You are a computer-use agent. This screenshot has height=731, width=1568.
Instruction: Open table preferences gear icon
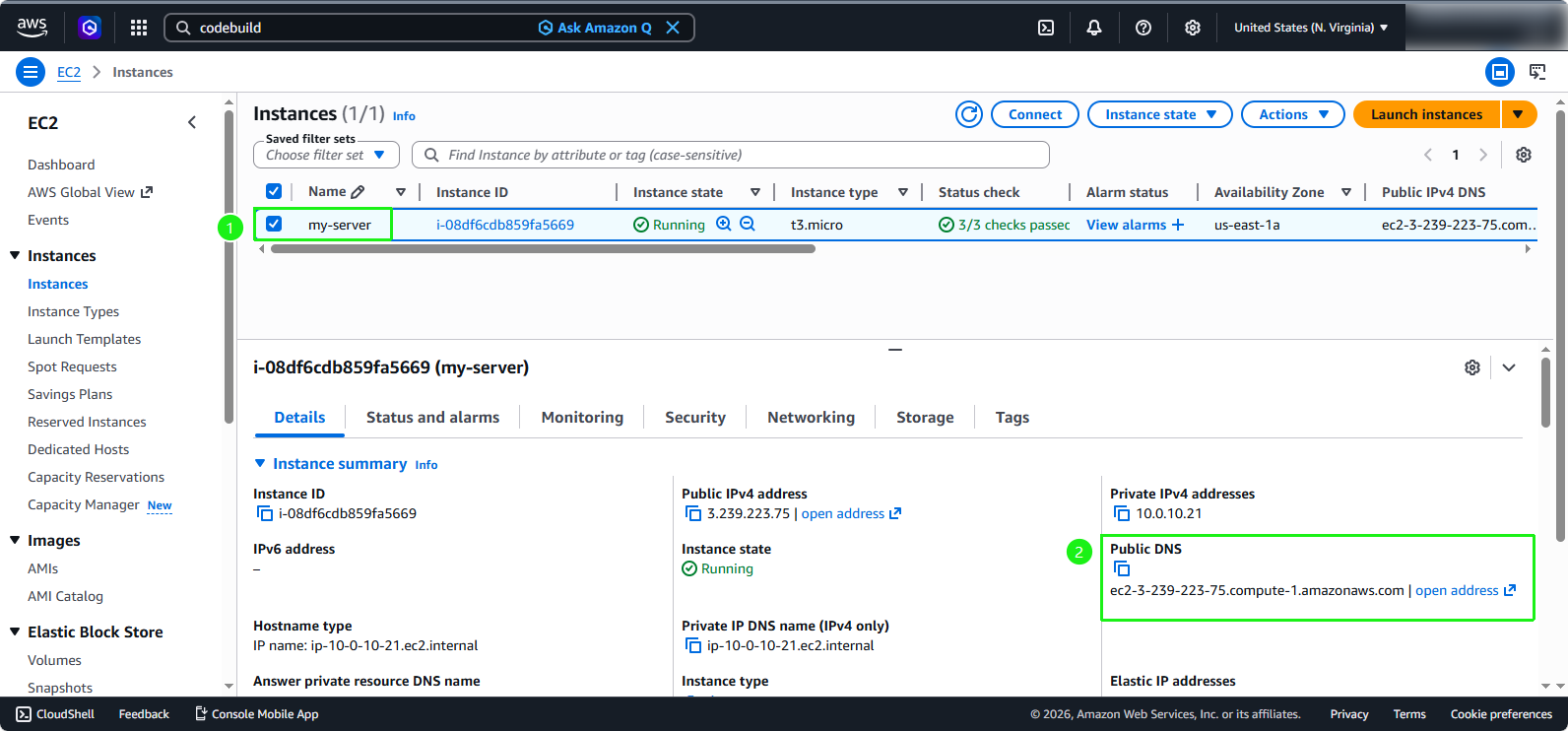coord(1524,155)
